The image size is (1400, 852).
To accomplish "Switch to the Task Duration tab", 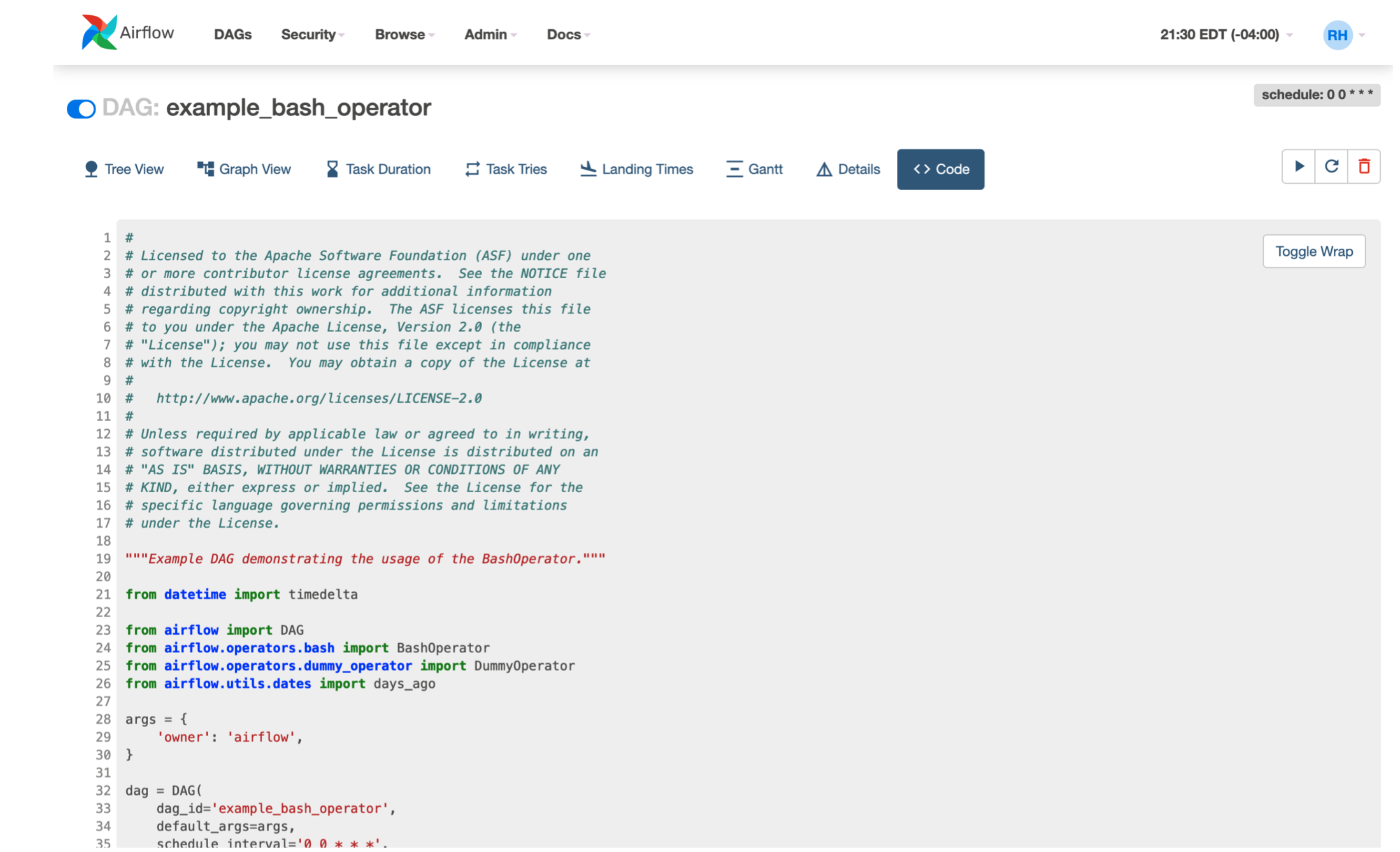I will [x=378, y=169].
